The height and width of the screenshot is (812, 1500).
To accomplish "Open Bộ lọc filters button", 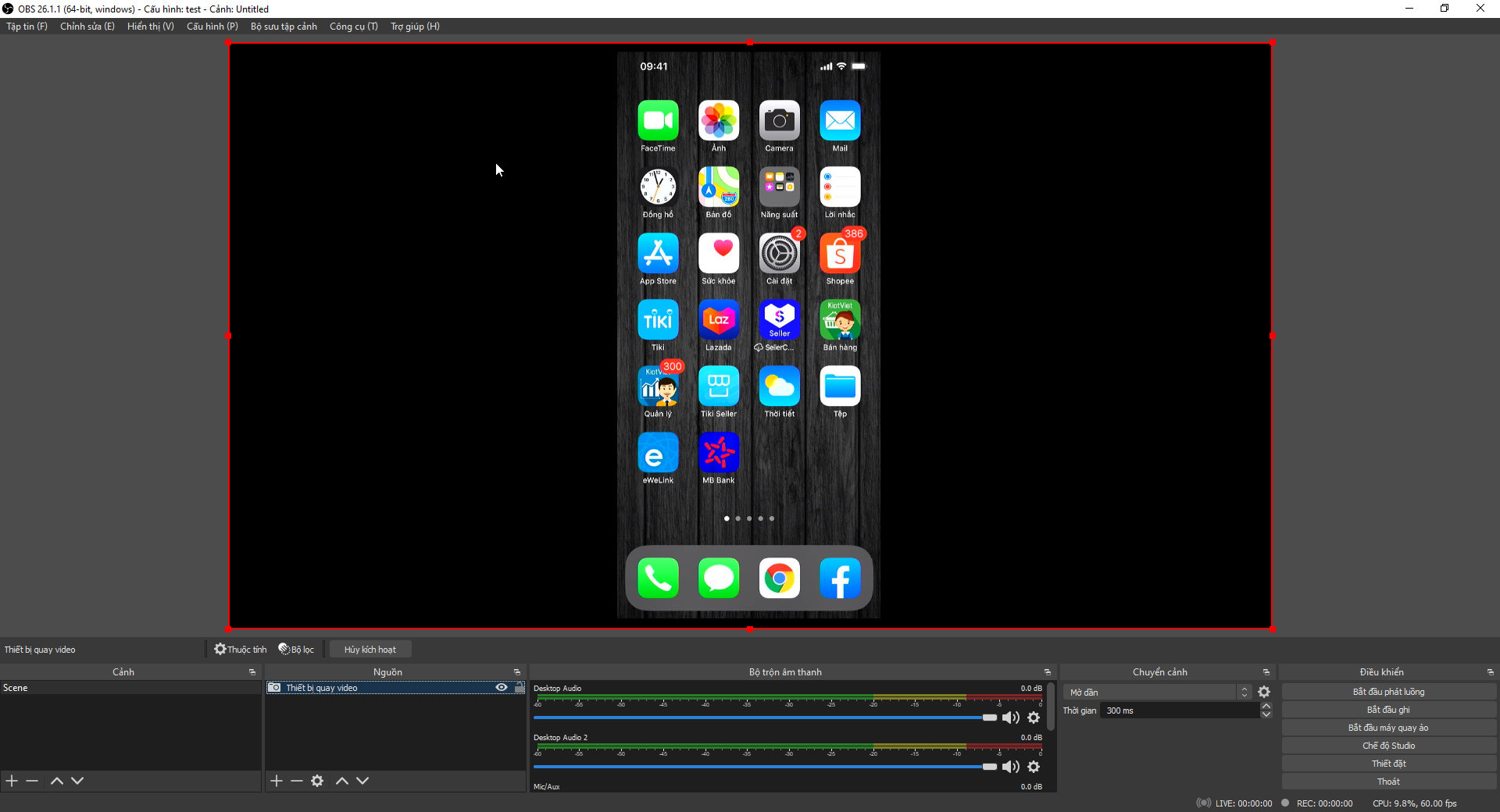I will (x=296, y=649).
